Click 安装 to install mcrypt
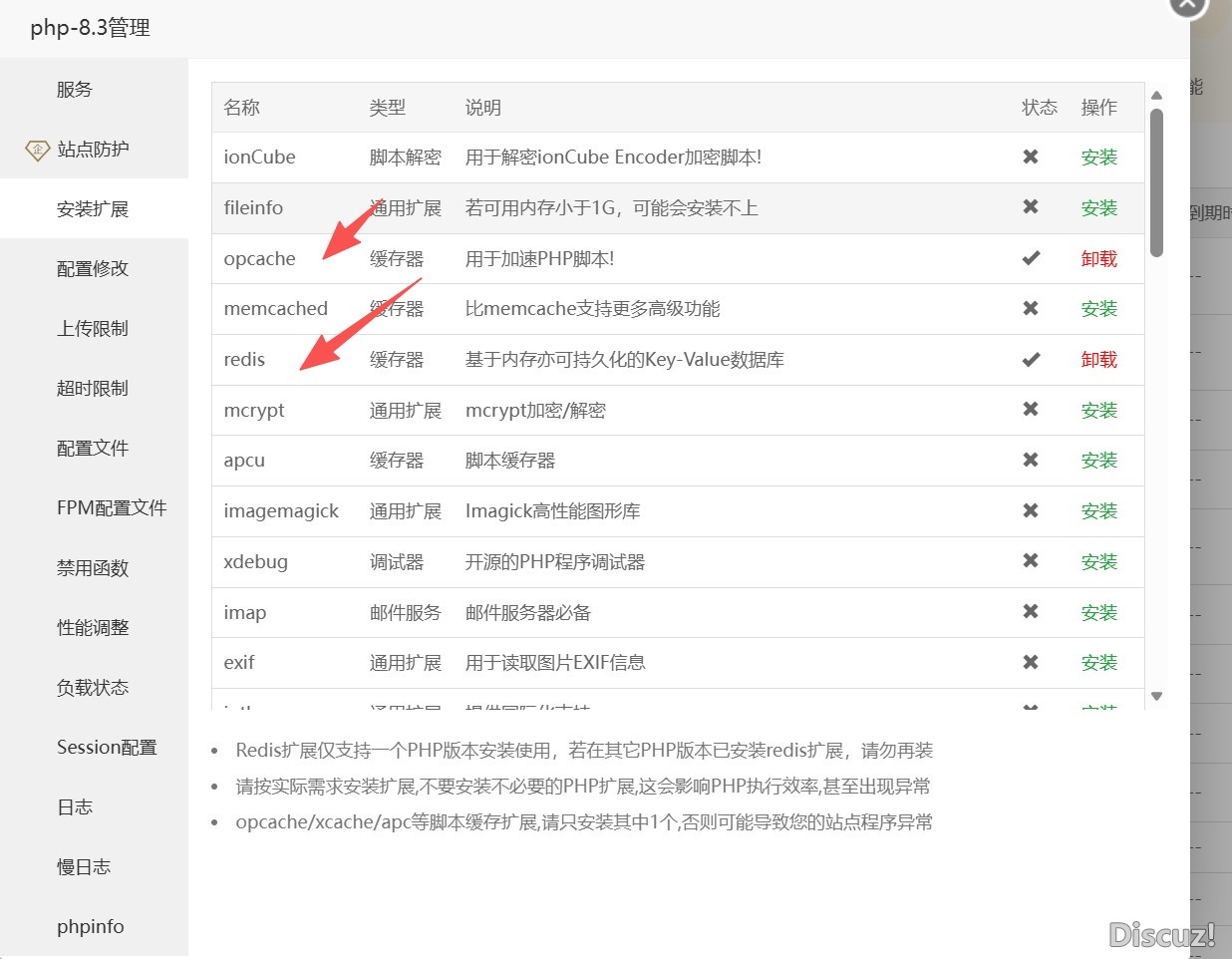The width and height of the screenshot is (1232, 959). [1098, 410]
